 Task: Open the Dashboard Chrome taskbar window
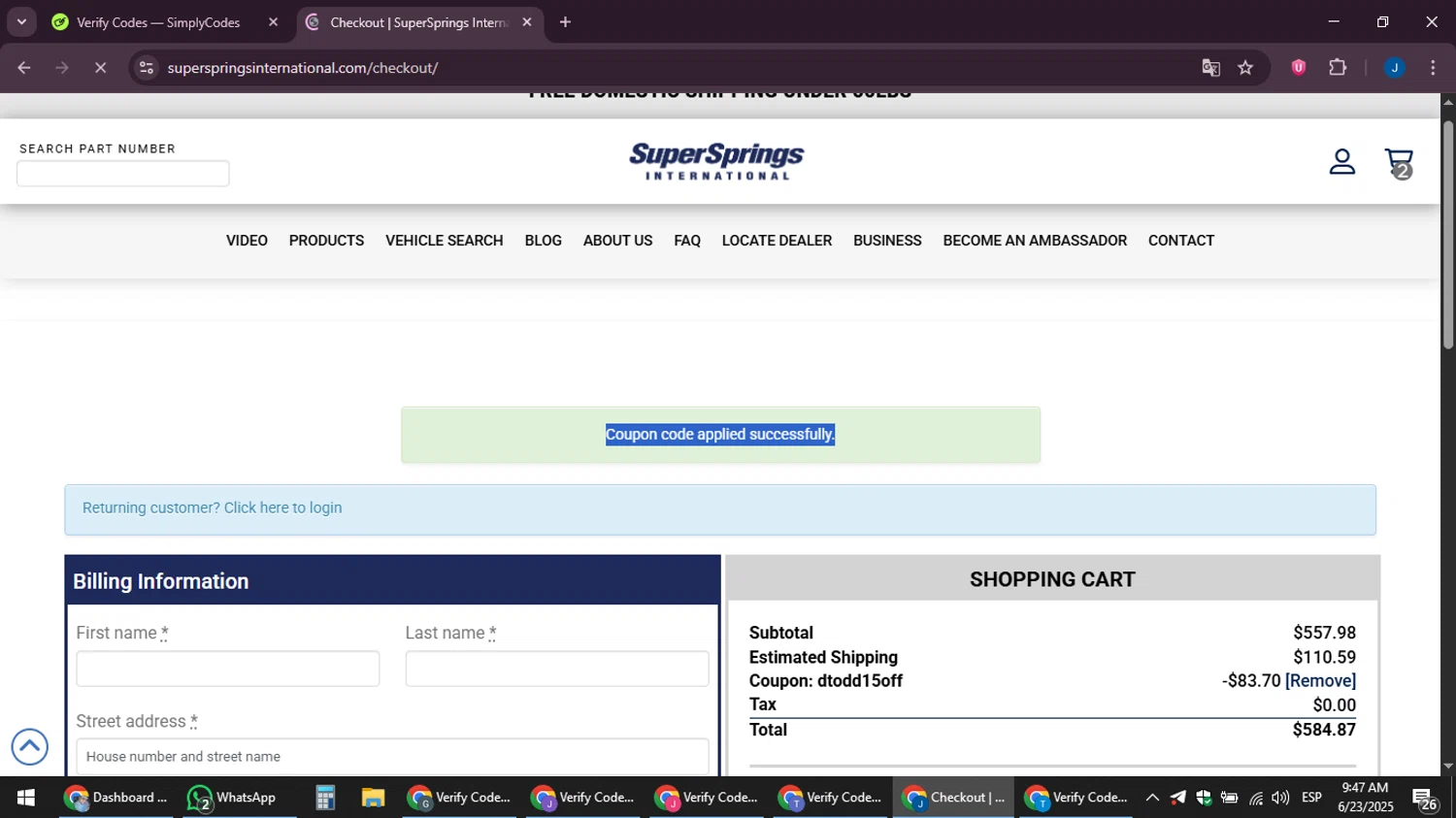click(116, 798)
